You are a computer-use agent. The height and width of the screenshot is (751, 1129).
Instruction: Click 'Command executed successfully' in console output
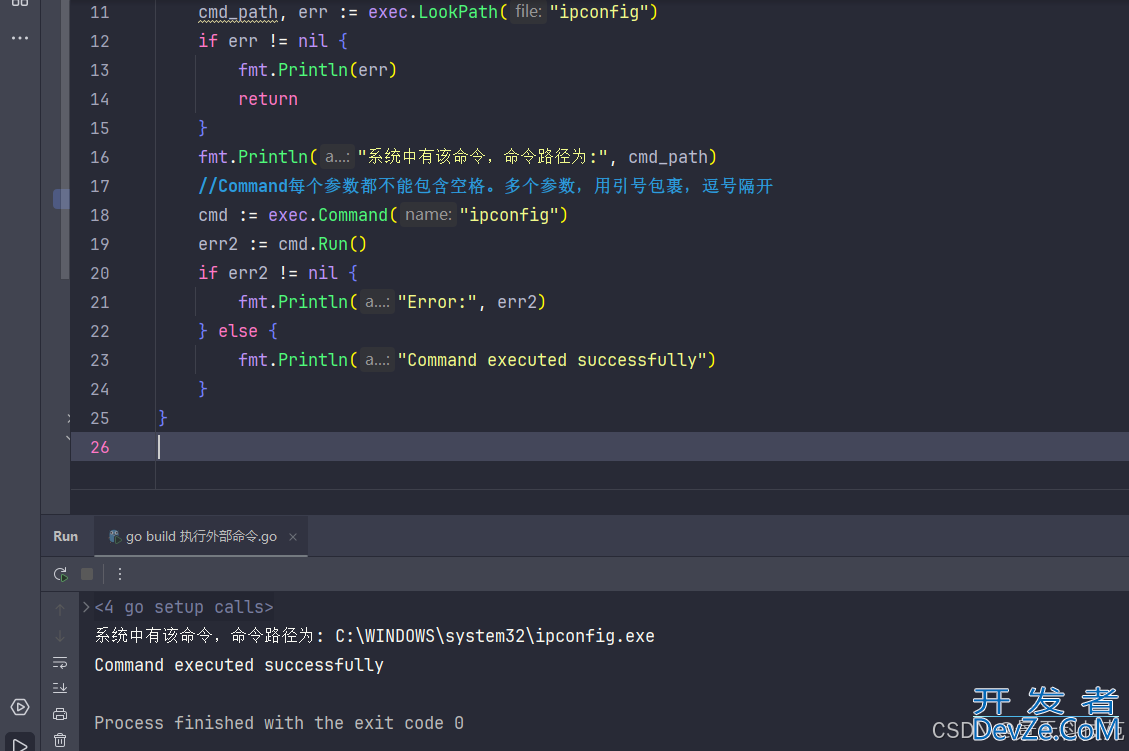(239, 665)
